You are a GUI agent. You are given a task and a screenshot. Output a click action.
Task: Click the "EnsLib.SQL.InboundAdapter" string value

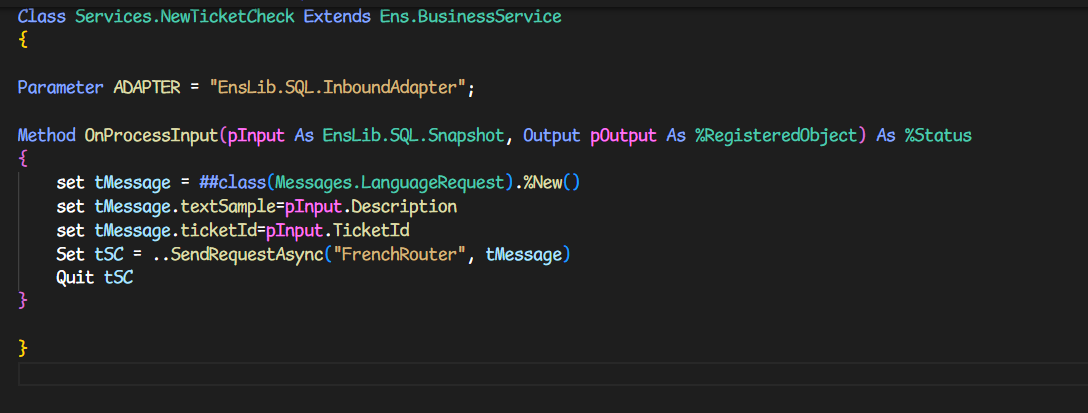[338, 87]
